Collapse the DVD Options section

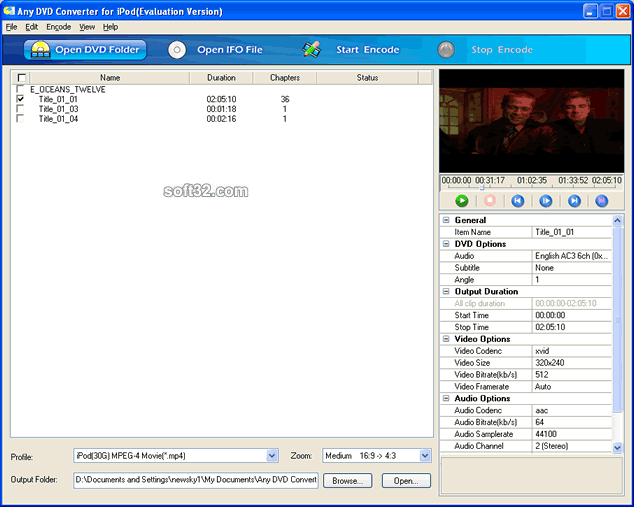tap(446, 244)
